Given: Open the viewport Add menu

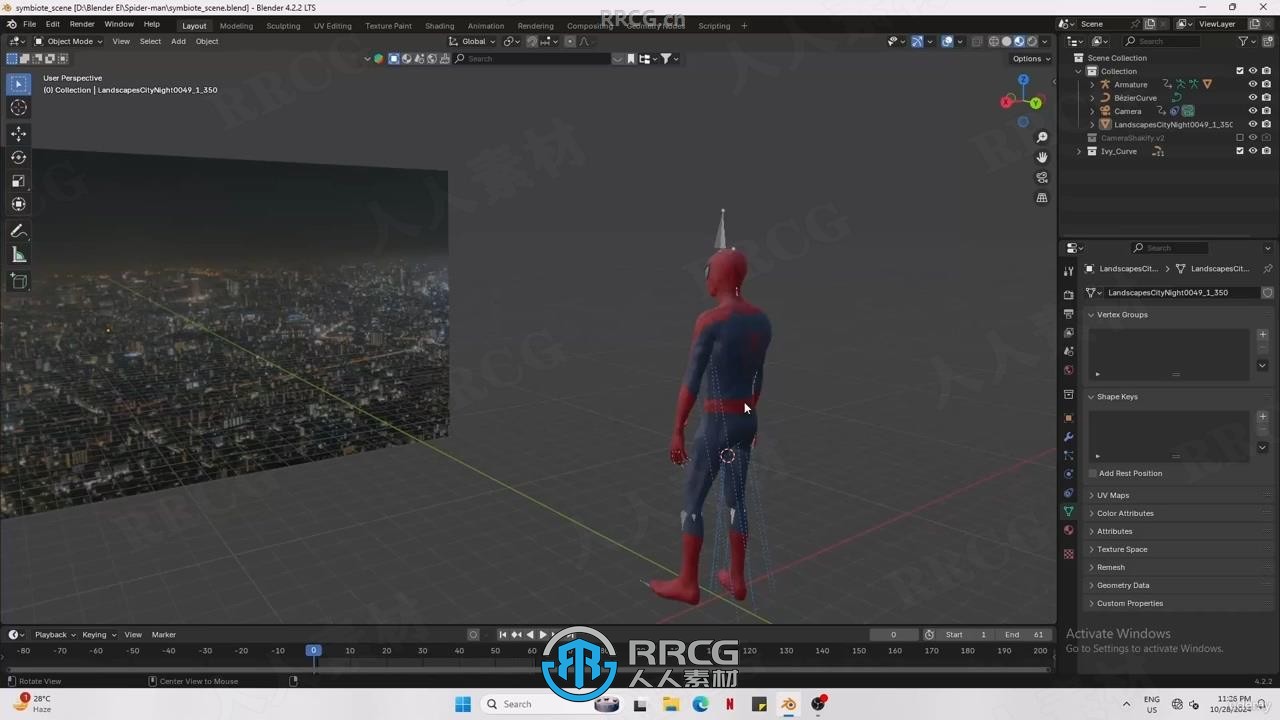Looking at the screenshot, I should click(178, 41).
